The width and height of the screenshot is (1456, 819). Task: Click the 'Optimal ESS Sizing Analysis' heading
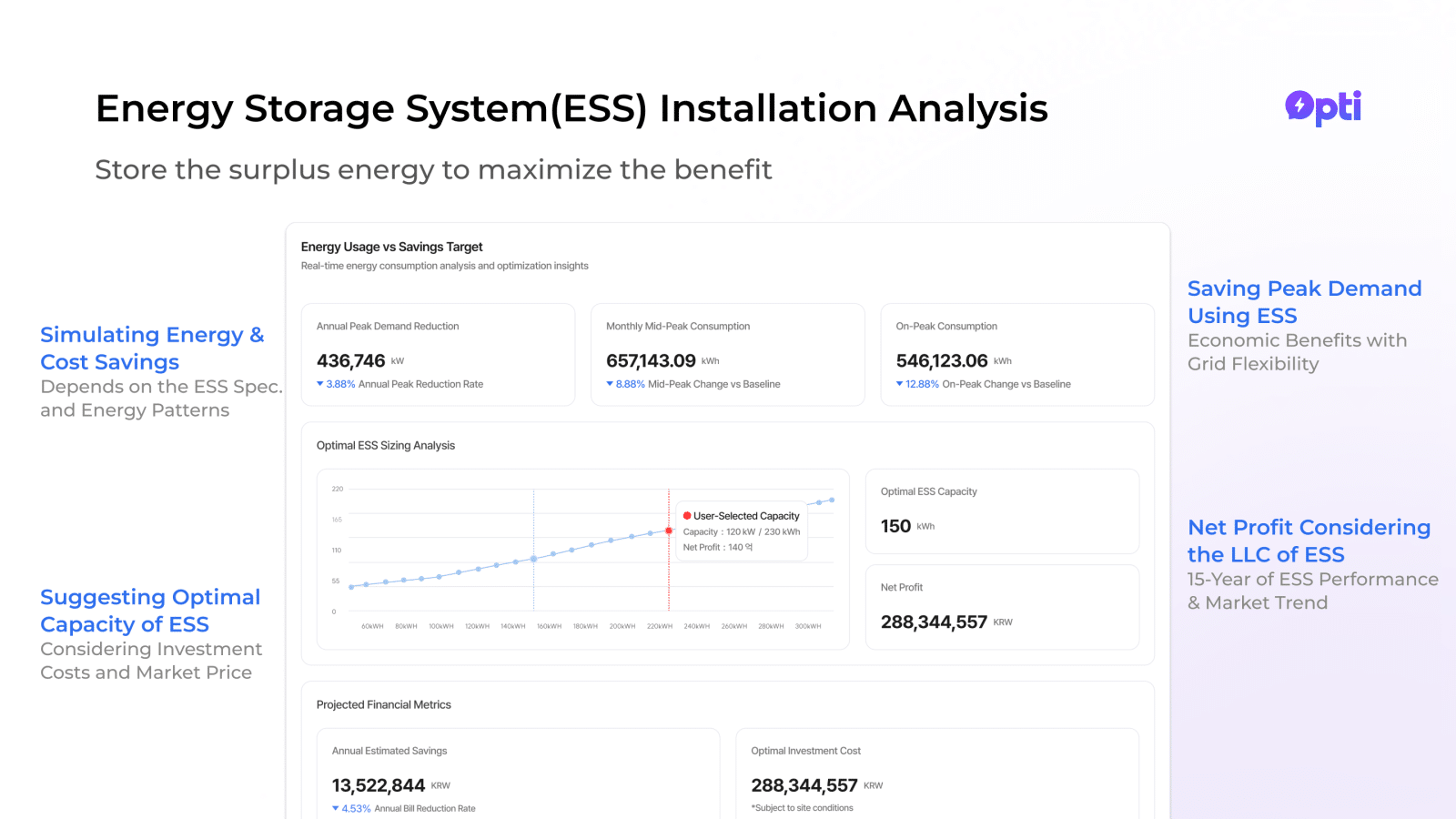(386, 445)
